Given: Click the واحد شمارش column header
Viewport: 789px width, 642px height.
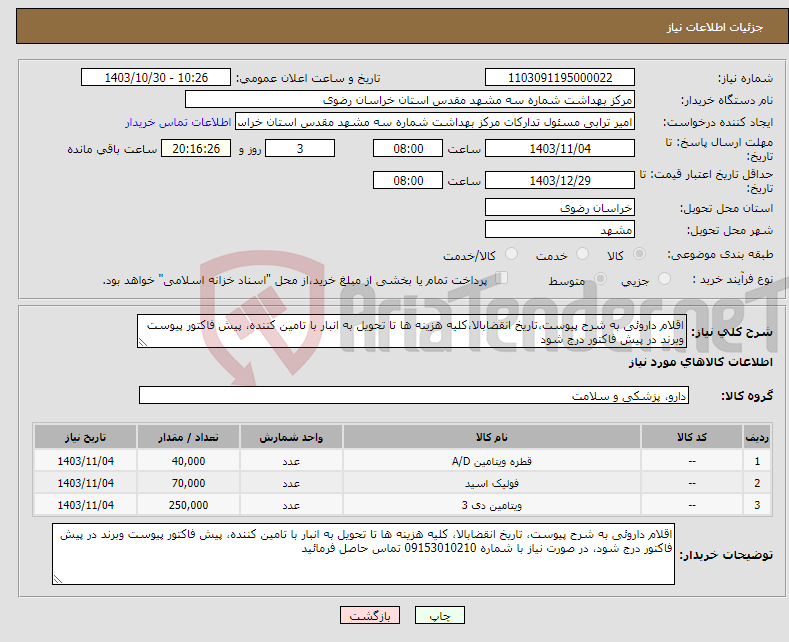Looking at the screenshot, I should 291,437.
